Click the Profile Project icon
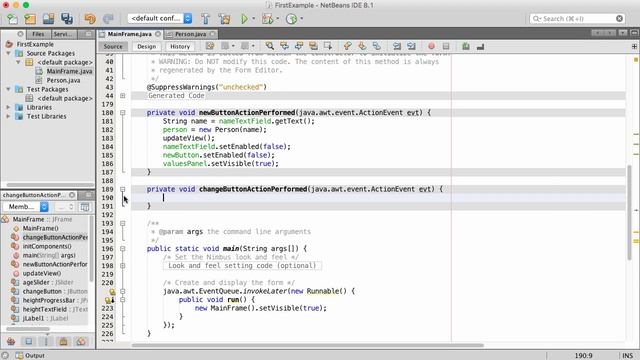 (x=291, y=19)
